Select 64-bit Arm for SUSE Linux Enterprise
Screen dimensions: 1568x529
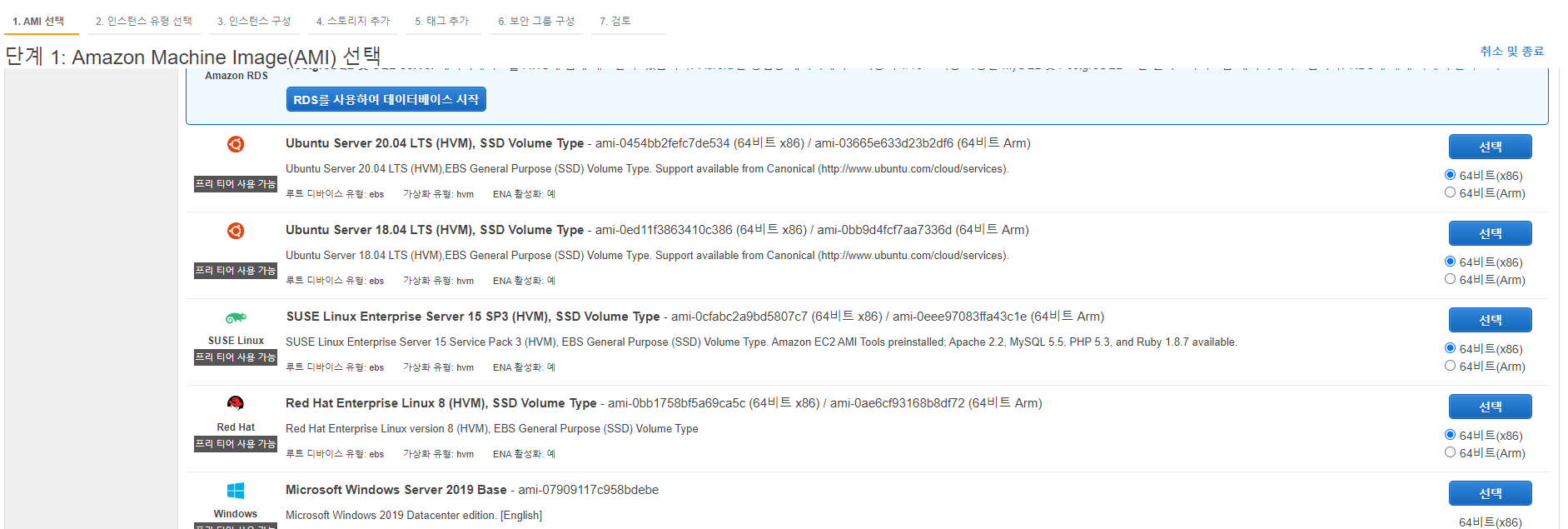click(x=1450, y=366)
